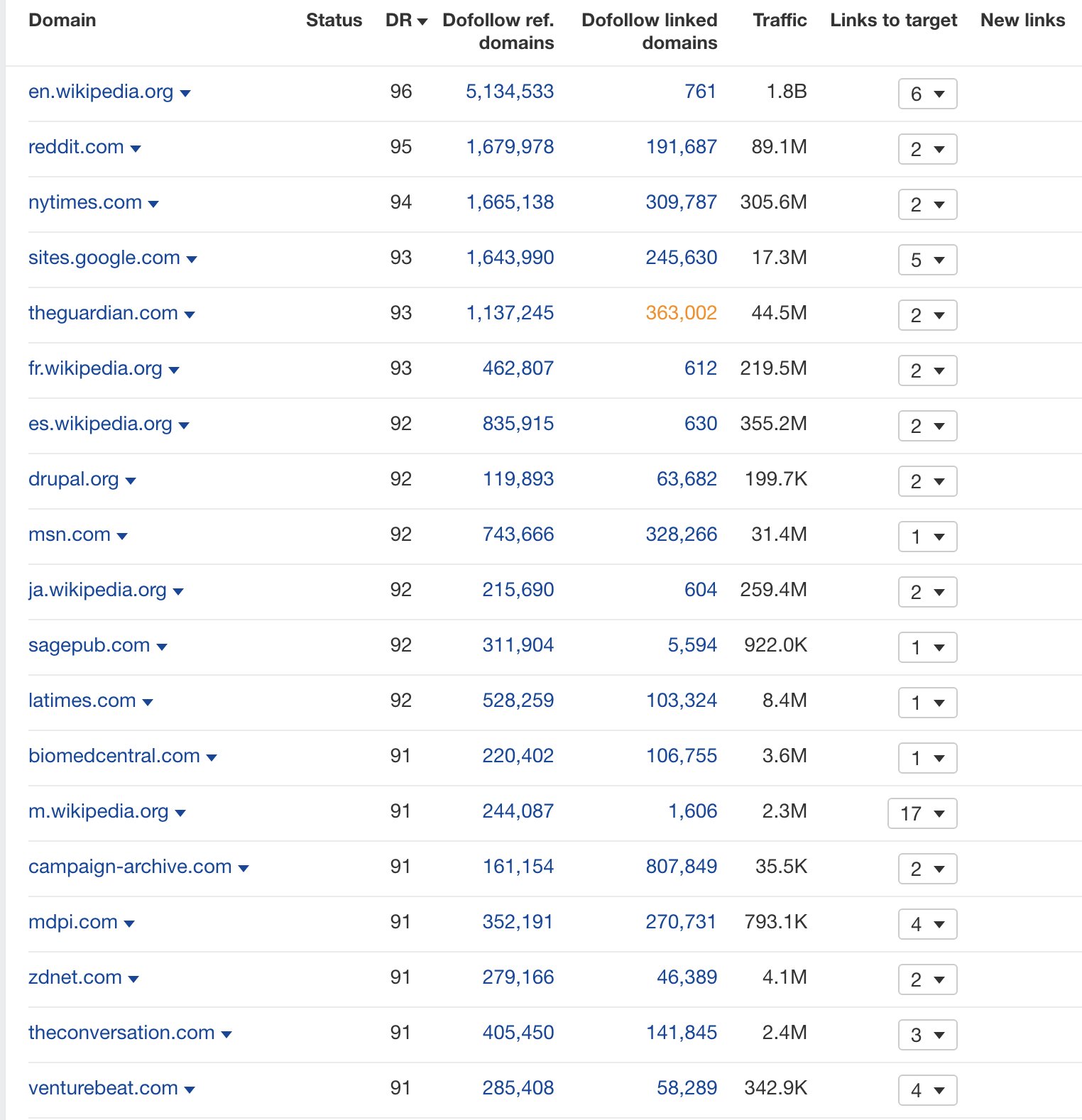Expand links to target for en.wikipedia.org
Image resolution: width=1082 pixels, height=1120 pixels.
pos(927,94)
